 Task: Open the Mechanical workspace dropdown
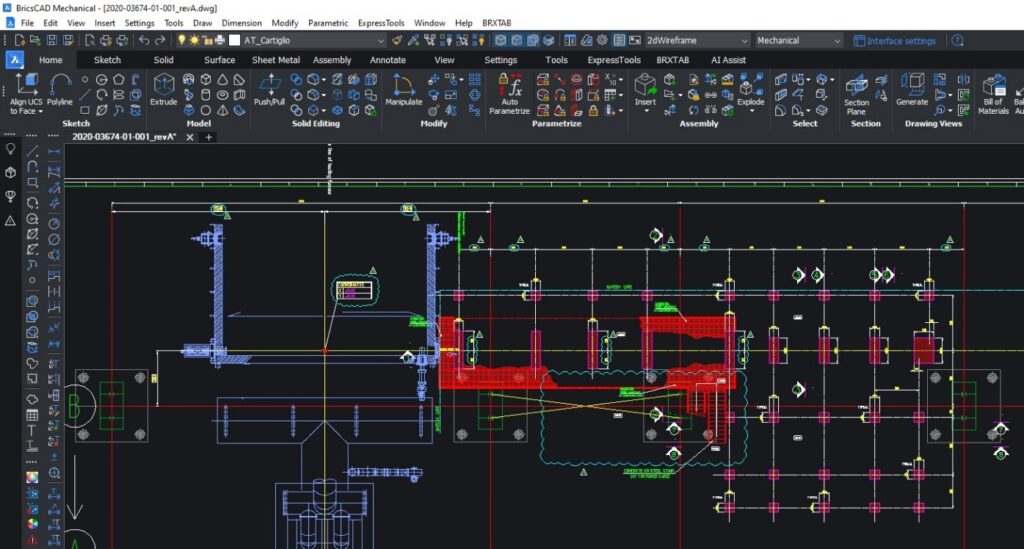(x=836, y=41)
